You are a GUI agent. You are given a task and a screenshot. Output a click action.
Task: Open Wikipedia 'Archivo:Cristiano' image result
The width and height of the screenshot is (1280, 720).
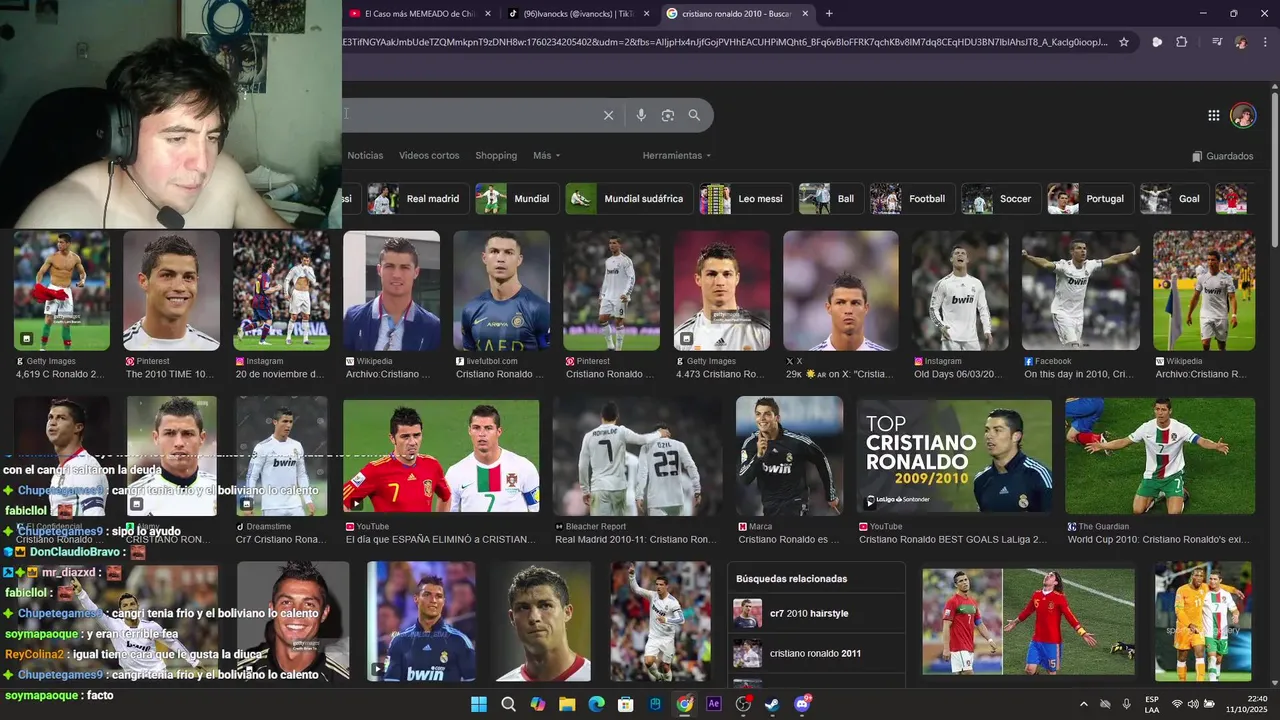391,291
